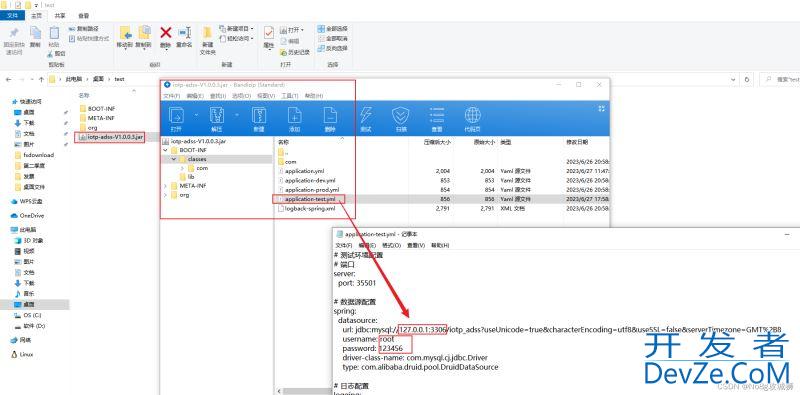This screenshot has width=800, height=395.
Task: Select application-dev.yml in Bandizip file list
Action: 310,180
